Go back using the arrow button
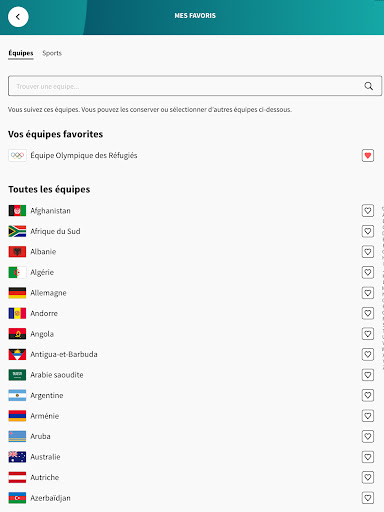The image size is (384, 512). point(18,17)
